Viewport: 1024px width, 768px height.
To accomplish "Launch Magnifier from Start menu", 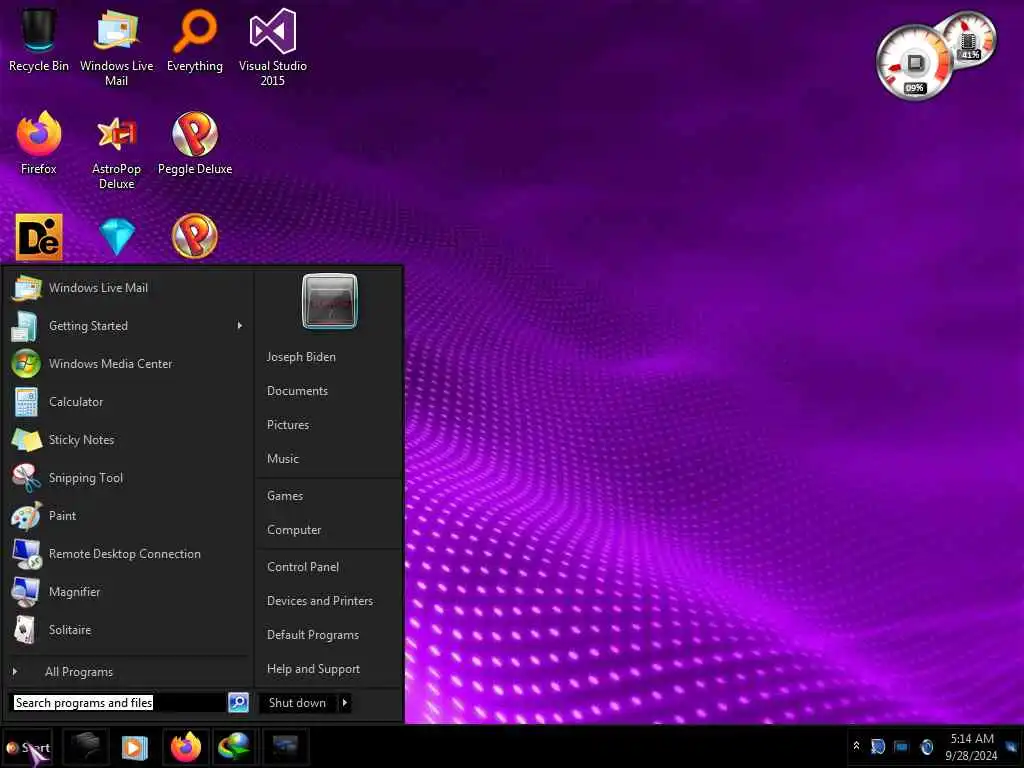I will [x=128, y=592].
